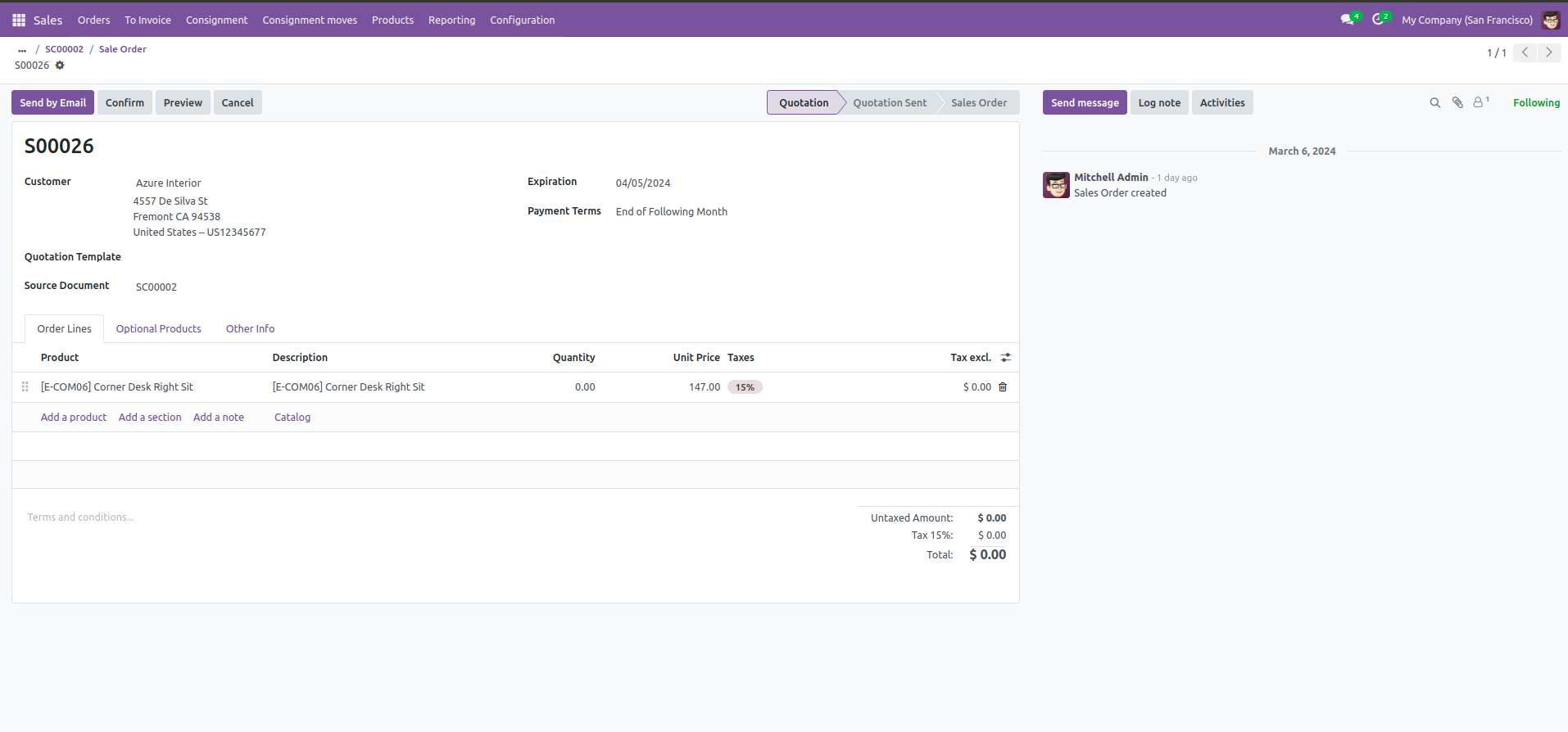The image size is (1568, 732).
Task: Click Add a note link
Action: point(219,418)
